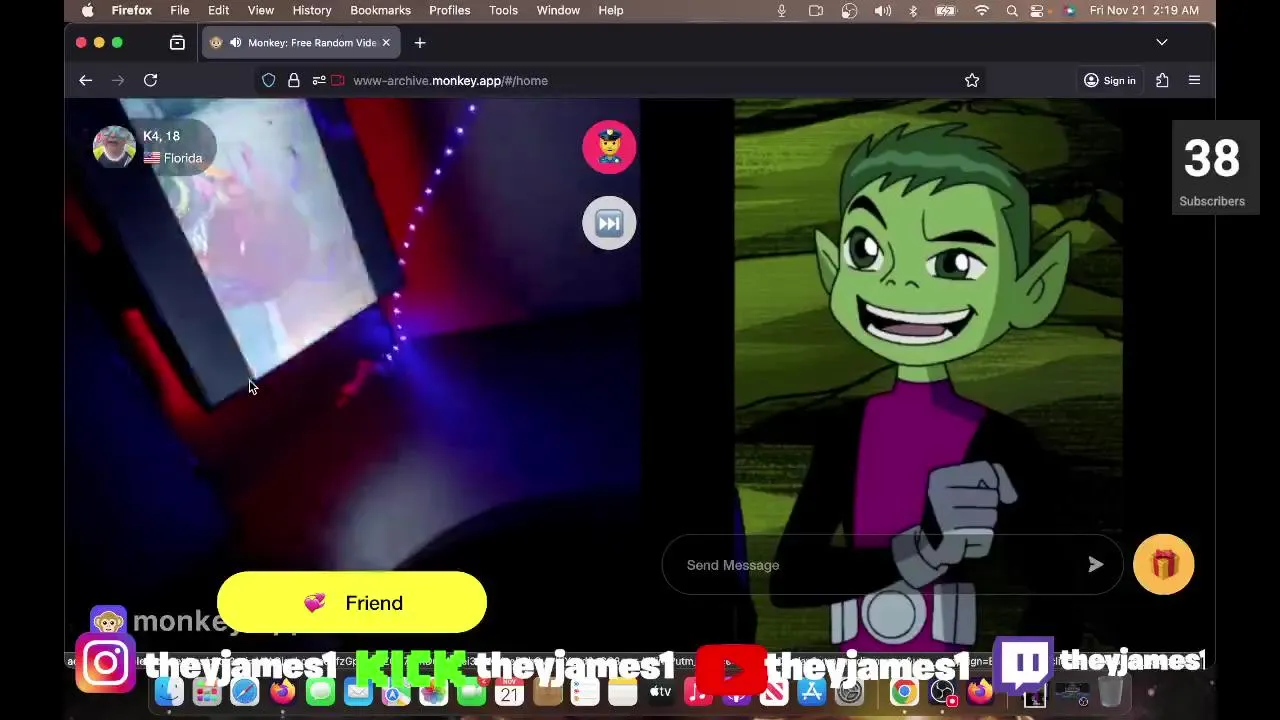1280x720 pixels.
Task: Open the Wi-Fi menu bar icon
Action: point(982,10)
